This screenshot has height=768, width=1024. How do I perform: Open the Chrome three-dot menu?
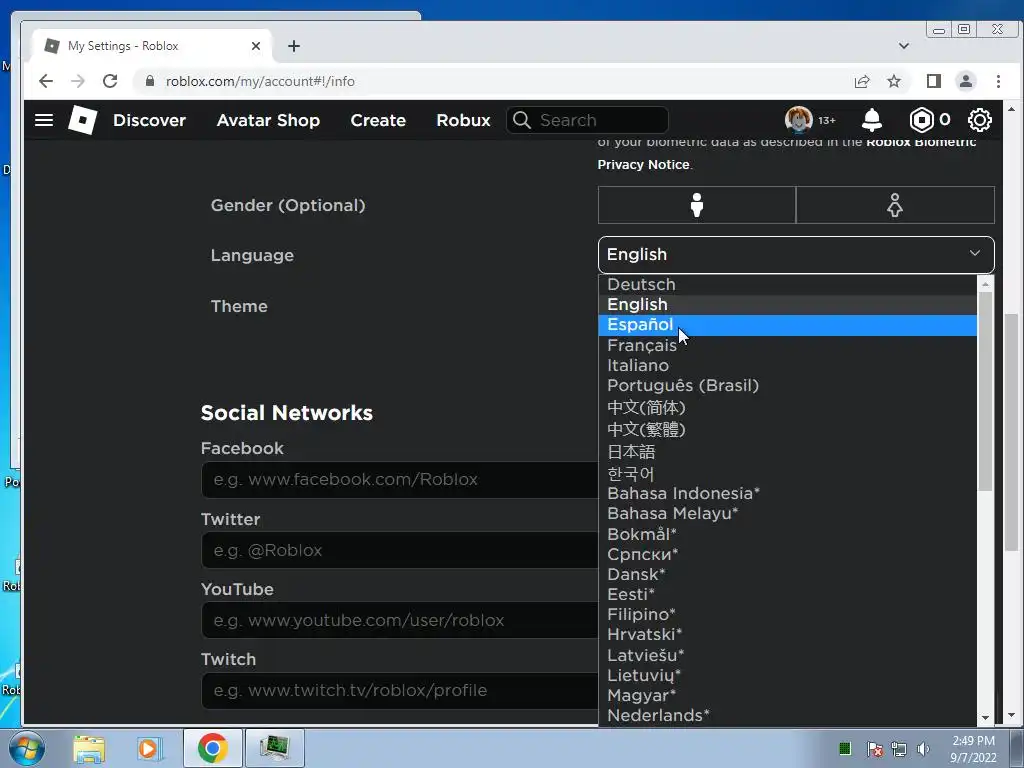998,81
